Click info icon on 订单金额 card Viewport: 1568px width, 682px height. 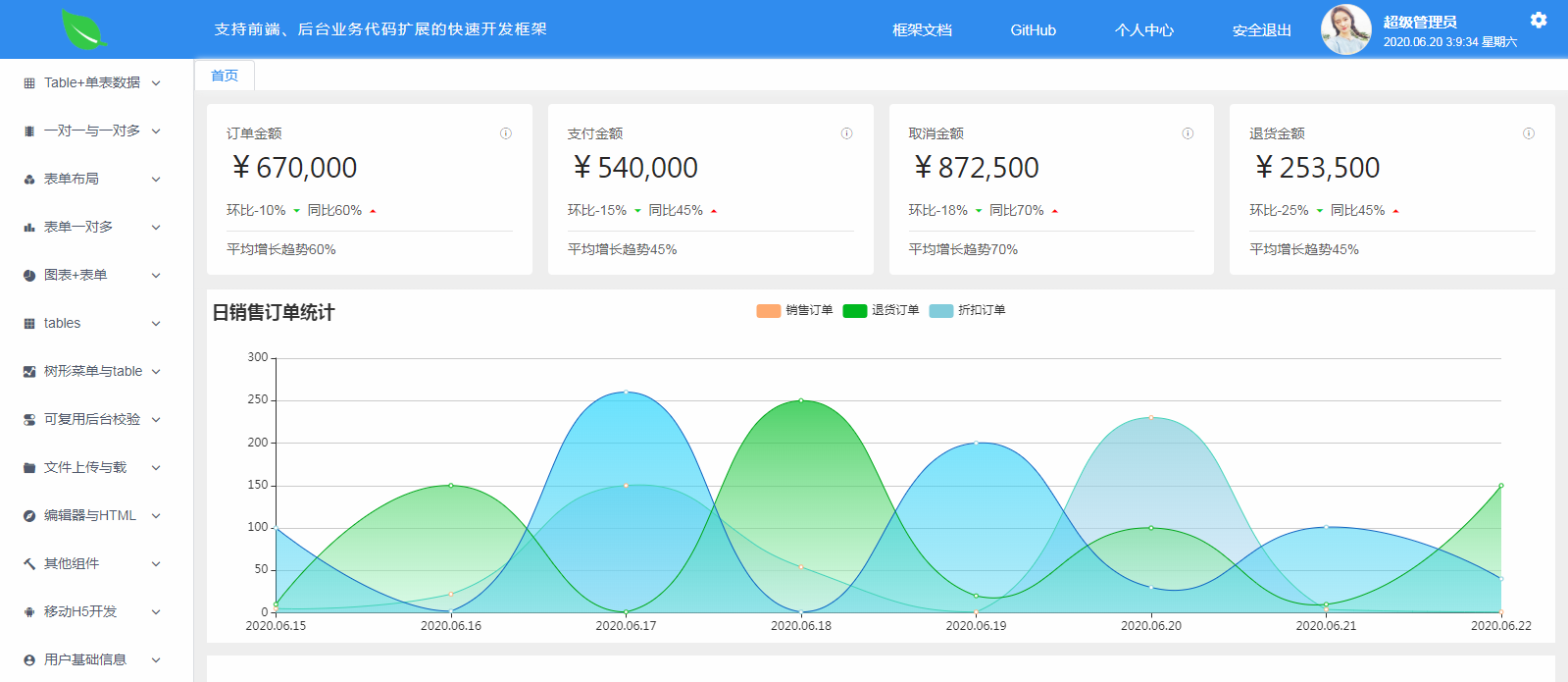point(506,133)
